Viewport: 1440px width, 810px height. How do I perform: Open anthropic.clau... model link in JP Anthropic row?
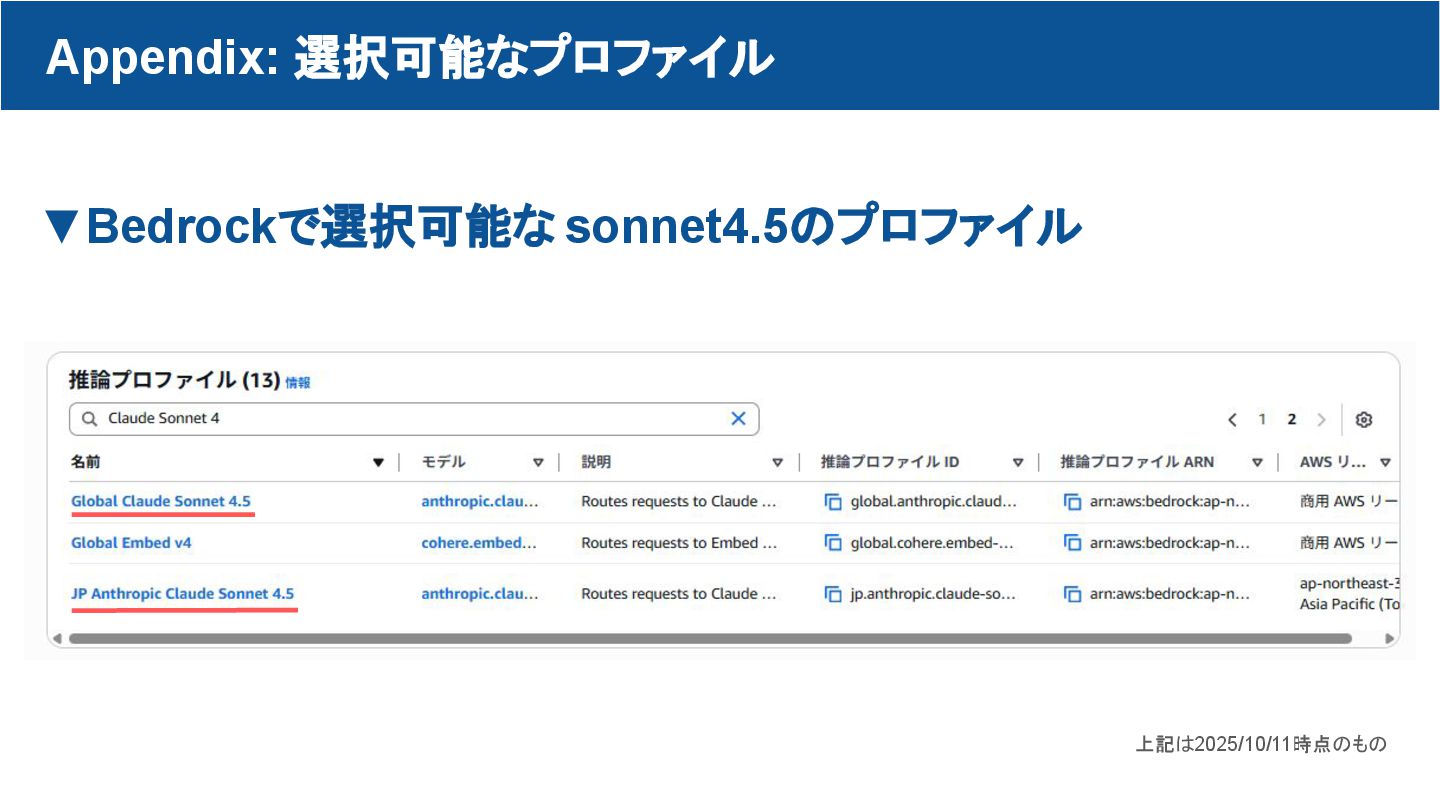480,594
